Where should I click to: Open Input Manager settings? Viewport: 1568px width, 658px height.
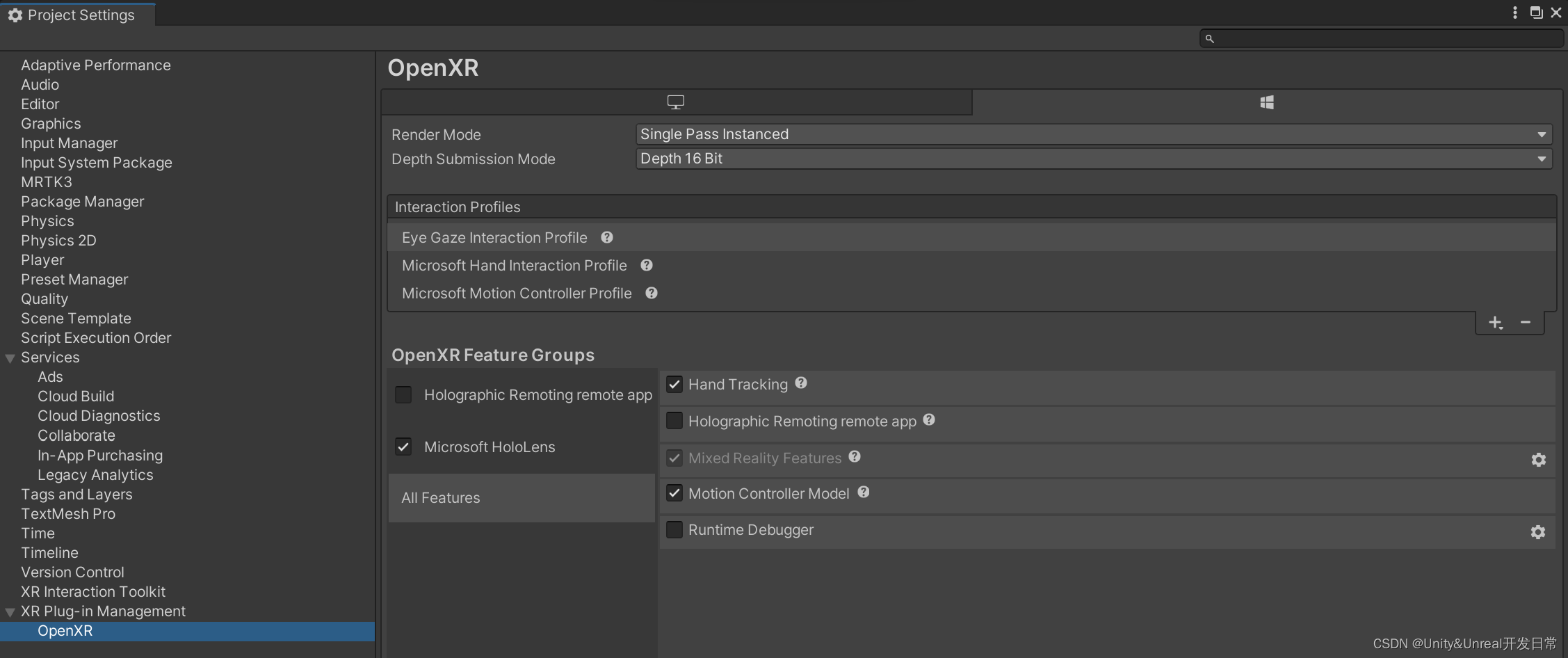tap(70, 143)
